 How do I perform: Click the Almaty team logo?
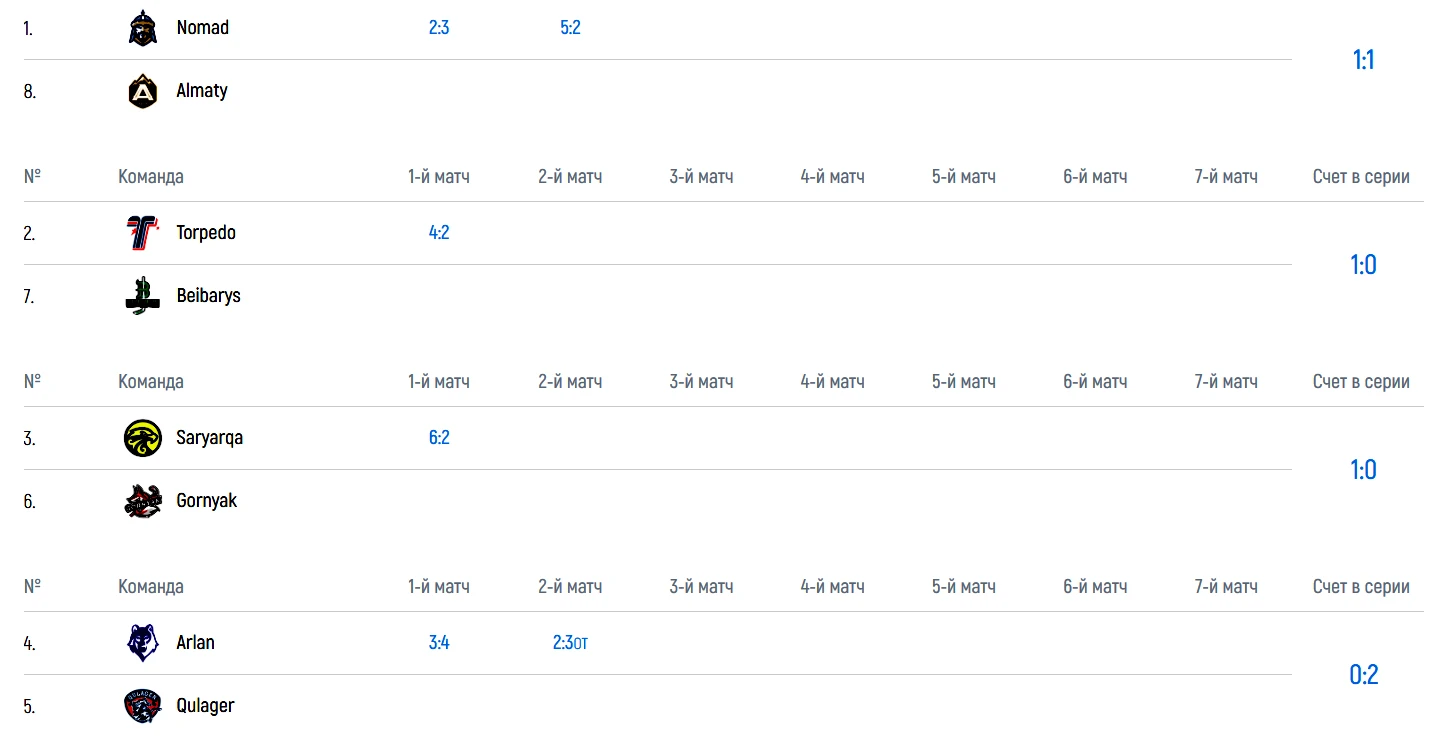143,91
